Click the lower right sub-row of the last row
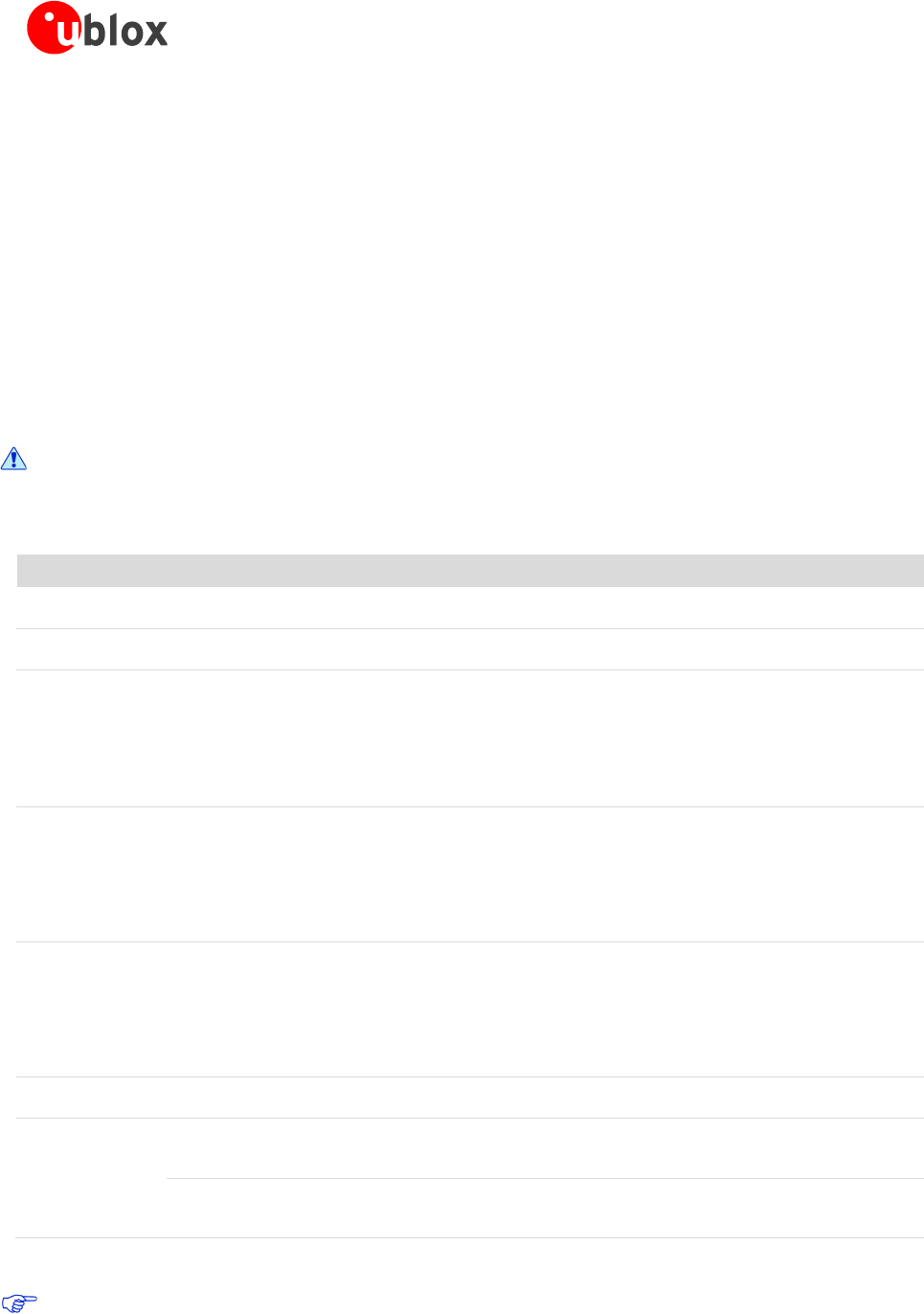924x1314 pixels. [x=545, y=1208]
